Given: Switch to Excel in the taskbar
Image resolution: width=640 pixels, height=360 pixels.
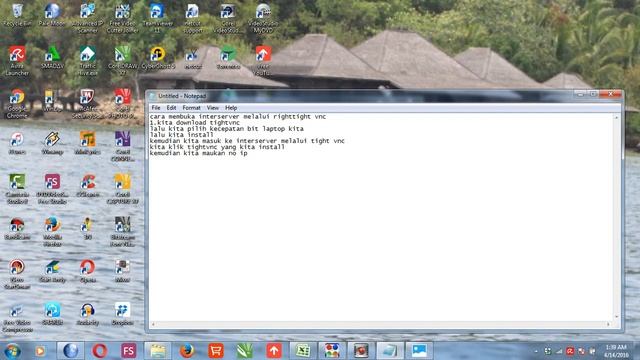Looking at the screenshot, I should (302, 351).
